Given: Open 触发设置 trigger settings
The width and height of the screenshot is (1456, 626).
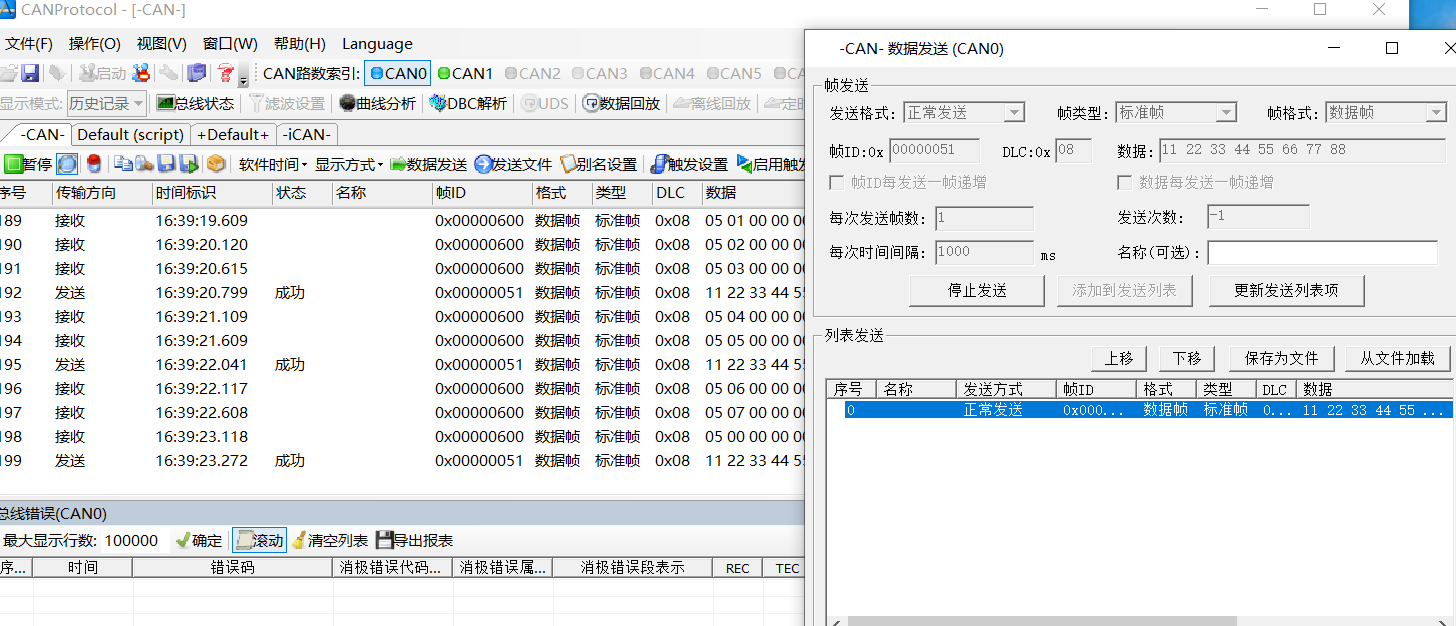Looking at the screenshot, I should pyautogui.click(x=689, y=164).
